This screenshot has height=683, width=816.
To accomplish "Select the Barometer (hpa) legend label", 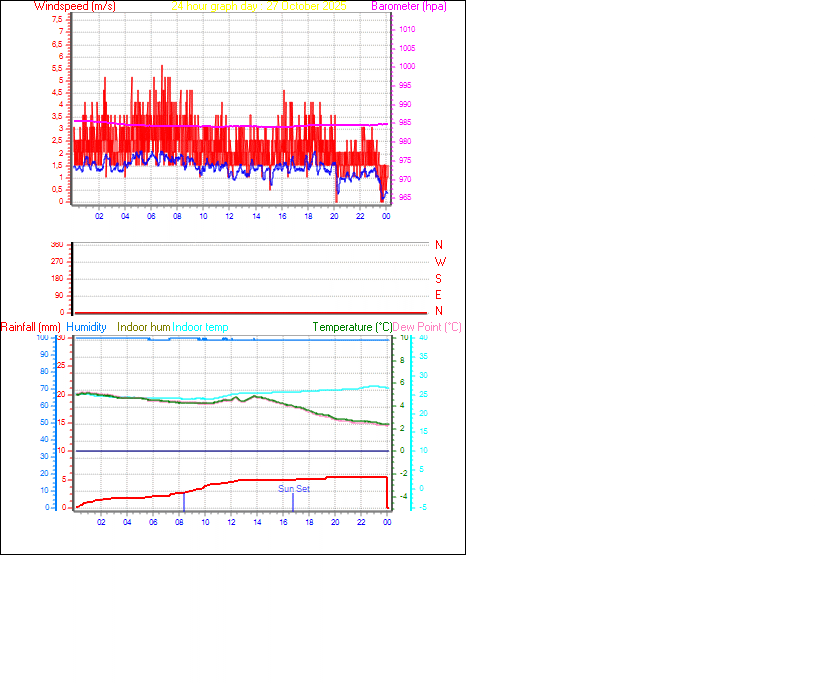I will point(409,7).
